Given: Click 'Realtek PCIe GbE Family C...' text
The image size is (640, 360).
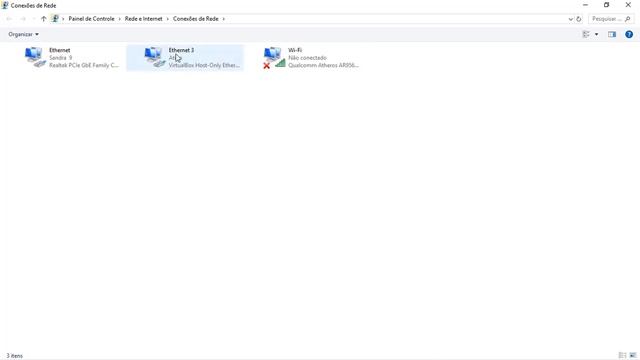Looking at the screenshot, I should pos(84,65).
